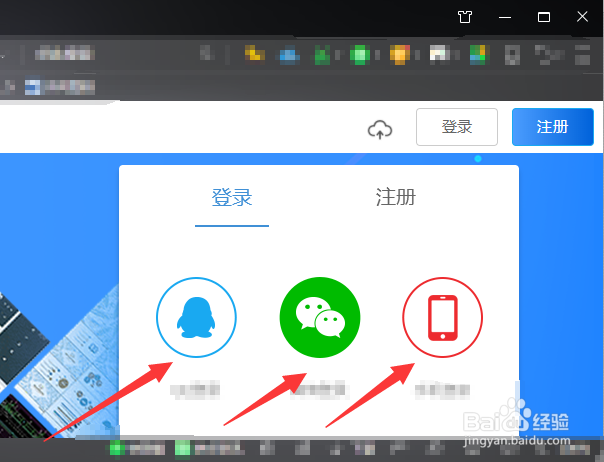Switch to the 注册 tab in dialog

click(396, 197)
